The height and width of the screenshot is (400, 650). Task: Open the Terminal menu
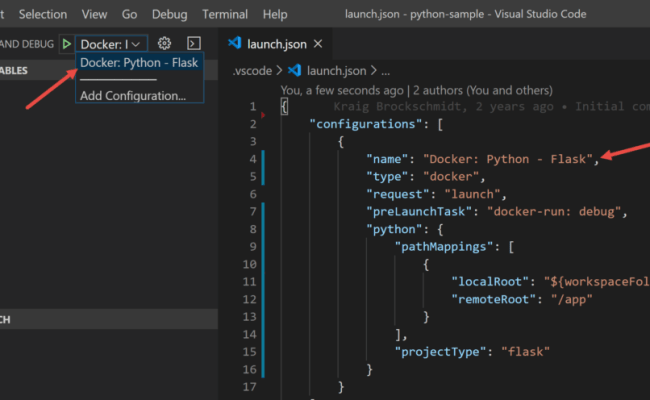[225, 15]
